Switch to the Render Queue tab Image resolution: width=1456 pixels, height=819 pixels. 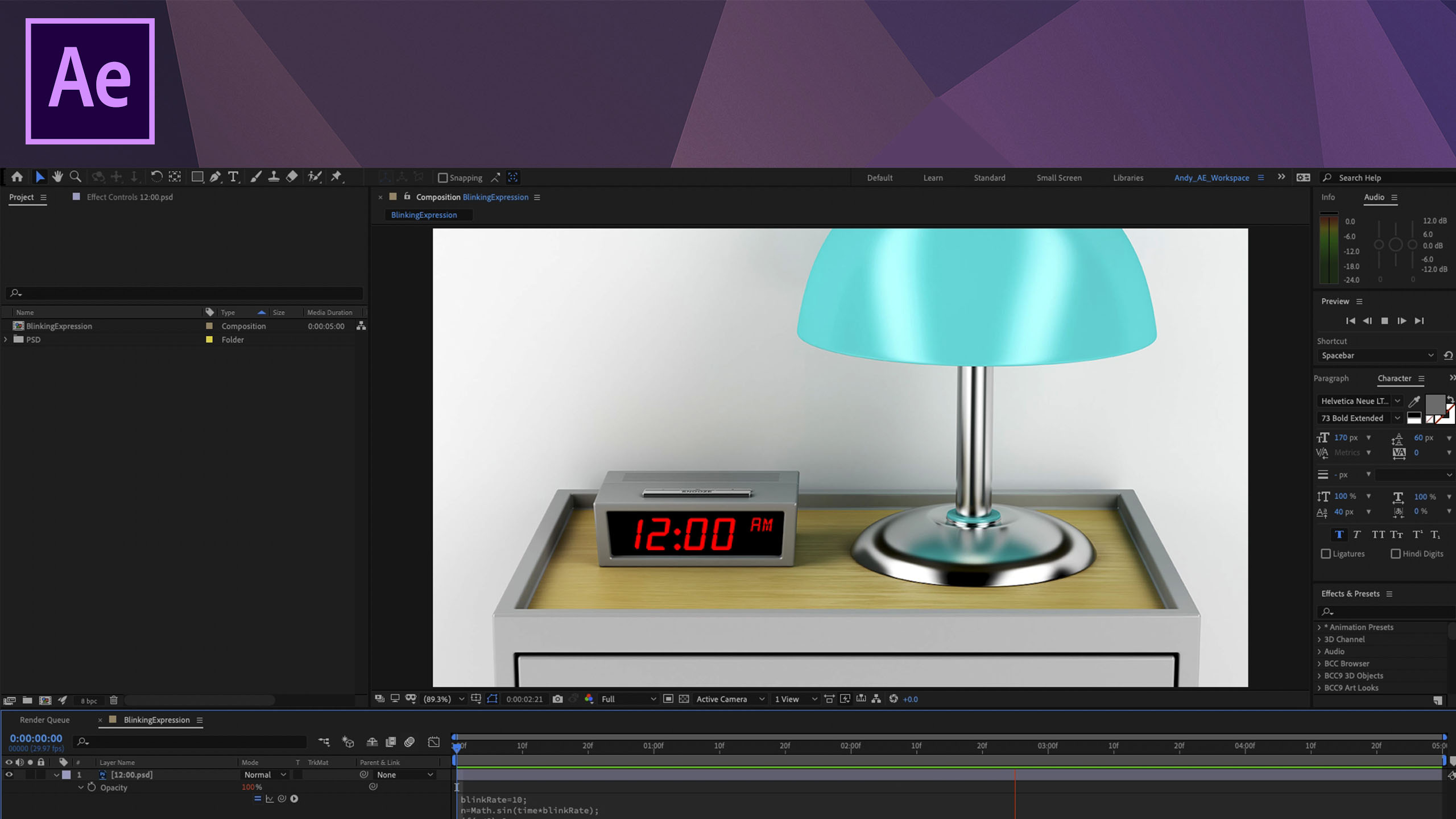point(45,719)
